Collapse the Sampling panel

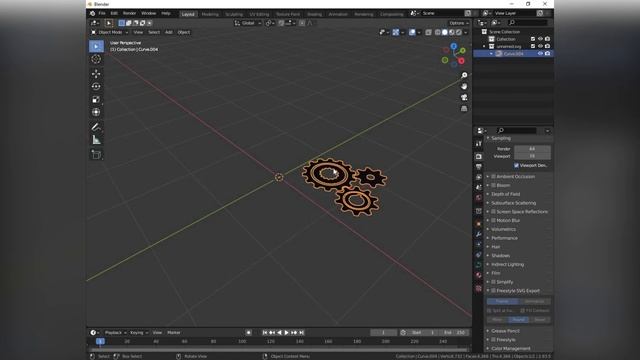[x=501, y=138]
